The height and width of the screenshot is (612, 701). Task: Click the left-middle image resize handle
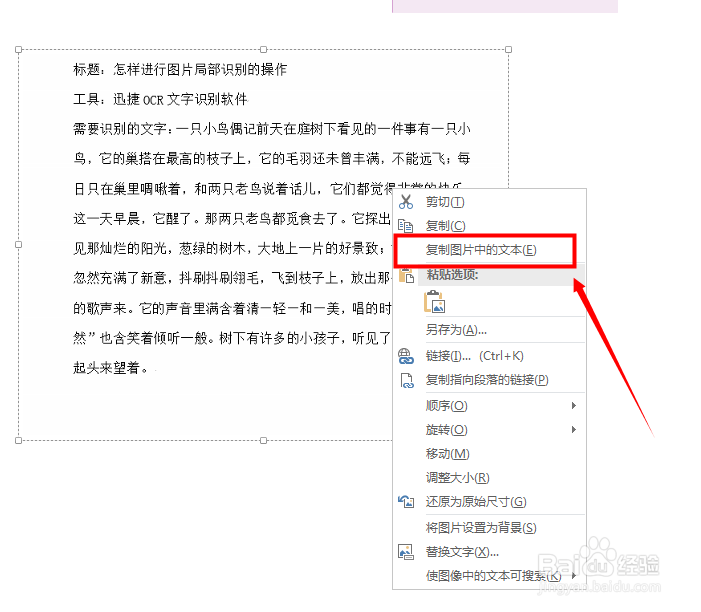click(18, 245)
